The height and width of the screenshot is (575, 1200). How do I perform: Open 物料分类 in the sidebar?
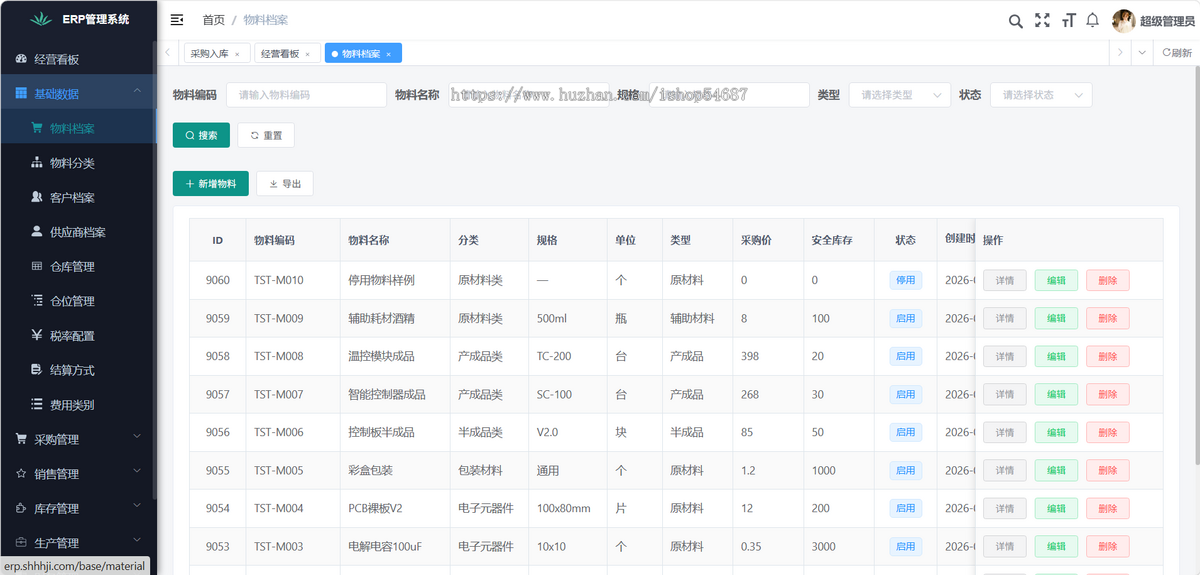[x=78, y=163]
